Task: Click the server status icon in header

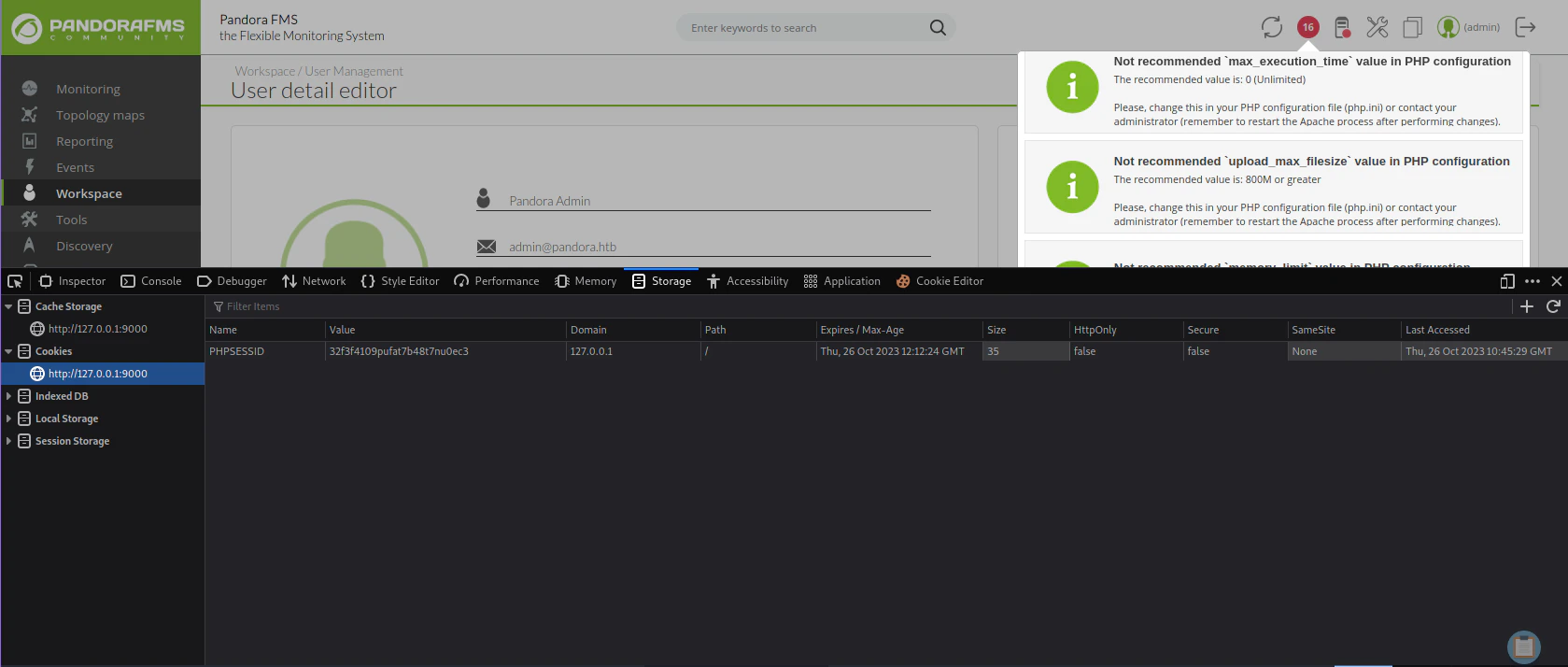Action: coord(1342,27)
